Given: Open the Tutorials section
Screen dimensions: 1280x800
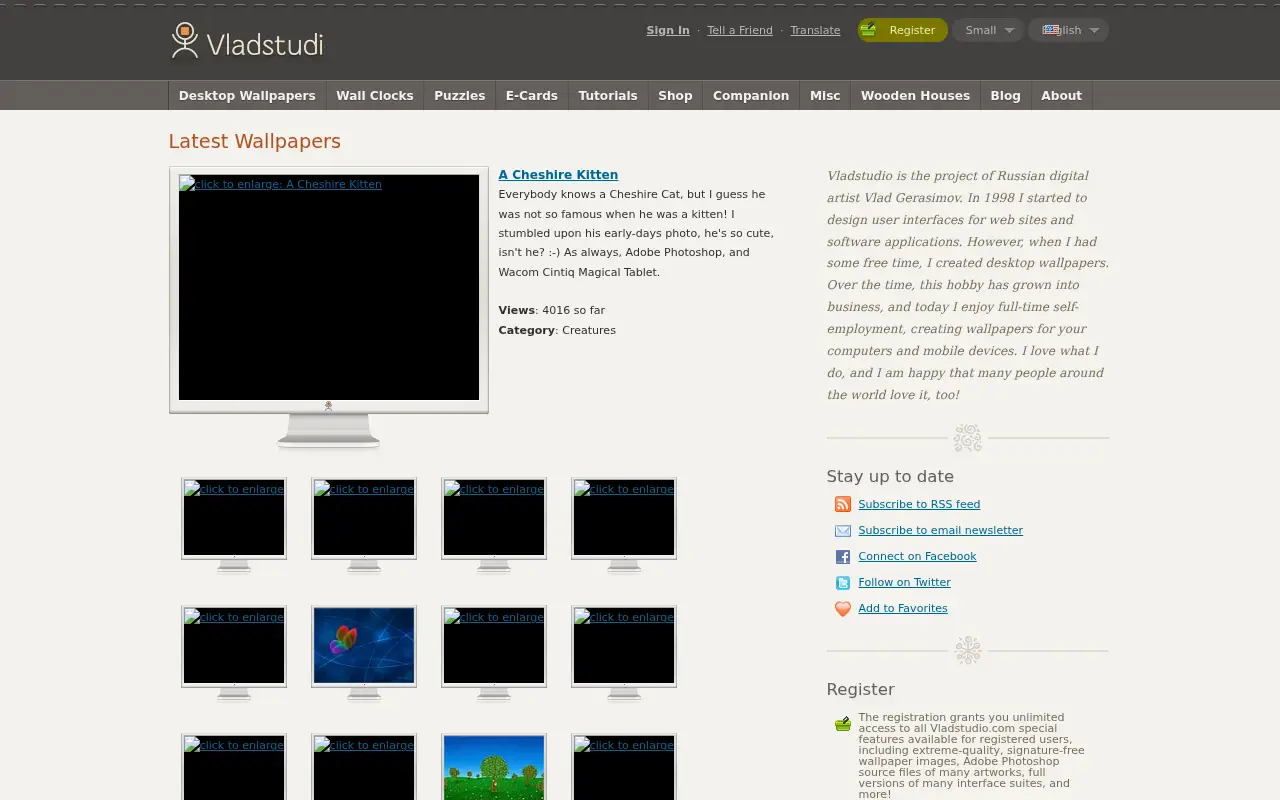Looking at the screenshot, I should tap(608, 96).
